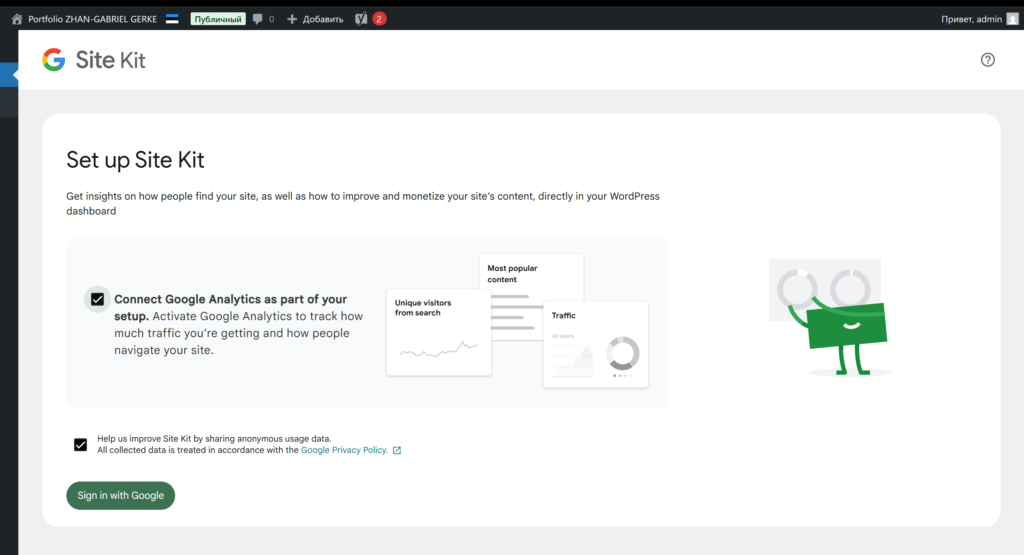Click the home icon in admin bar
1024x555 pixels.
(17, 19)
